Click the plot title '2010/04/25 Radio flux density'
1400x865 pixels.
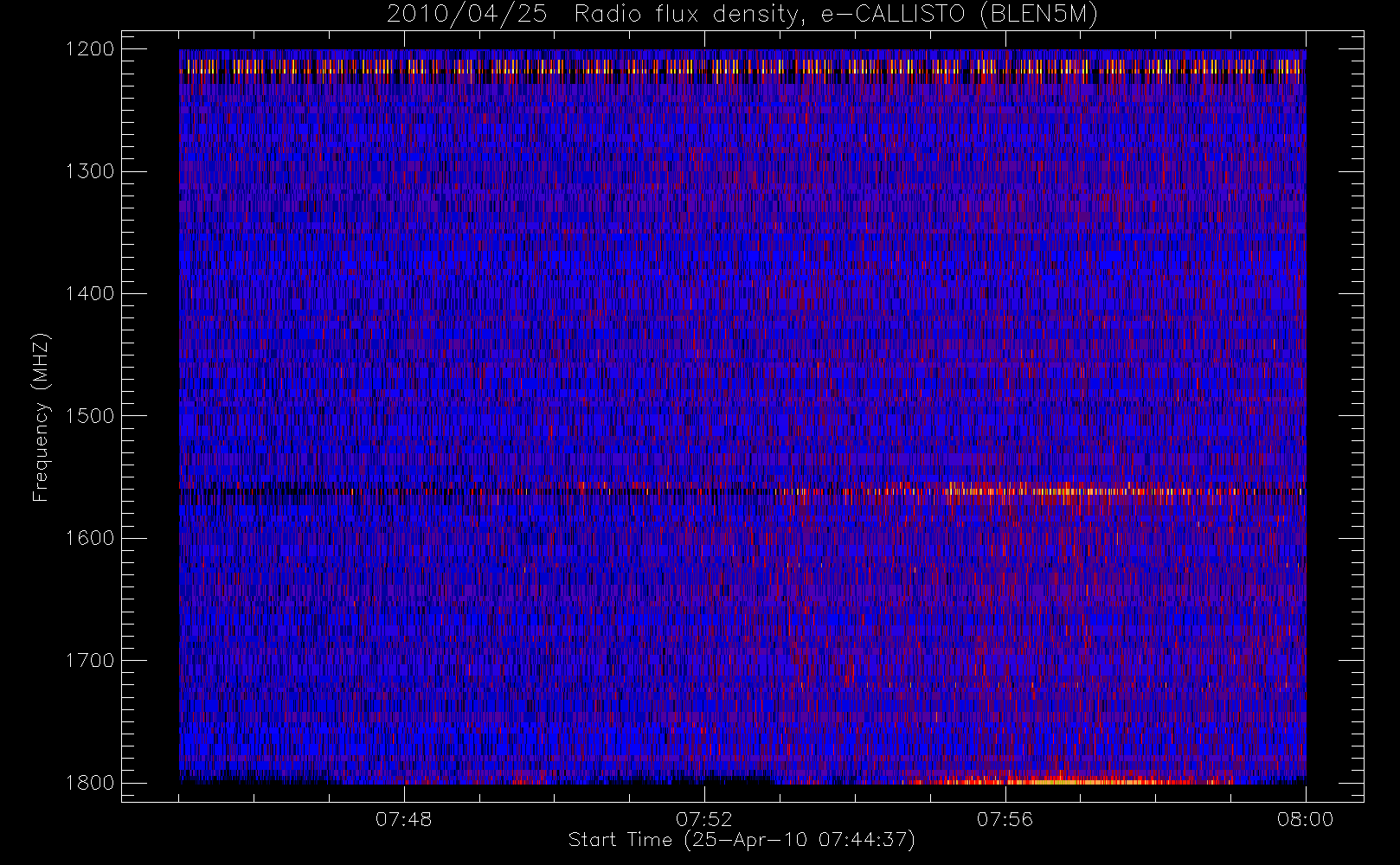click(742, 15)
